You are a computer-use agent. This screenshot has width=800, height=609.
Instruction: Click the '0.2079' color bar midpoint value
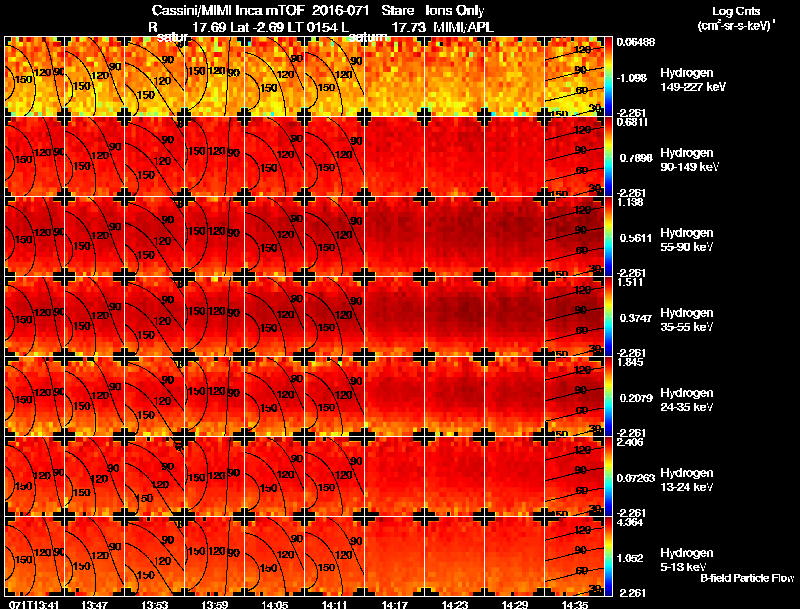(636, 398)
